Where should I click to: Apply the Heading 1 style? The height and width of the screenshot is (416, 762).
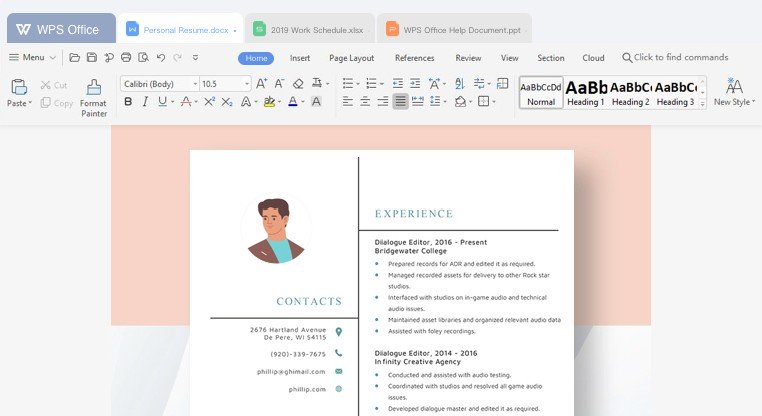point(585,92)
